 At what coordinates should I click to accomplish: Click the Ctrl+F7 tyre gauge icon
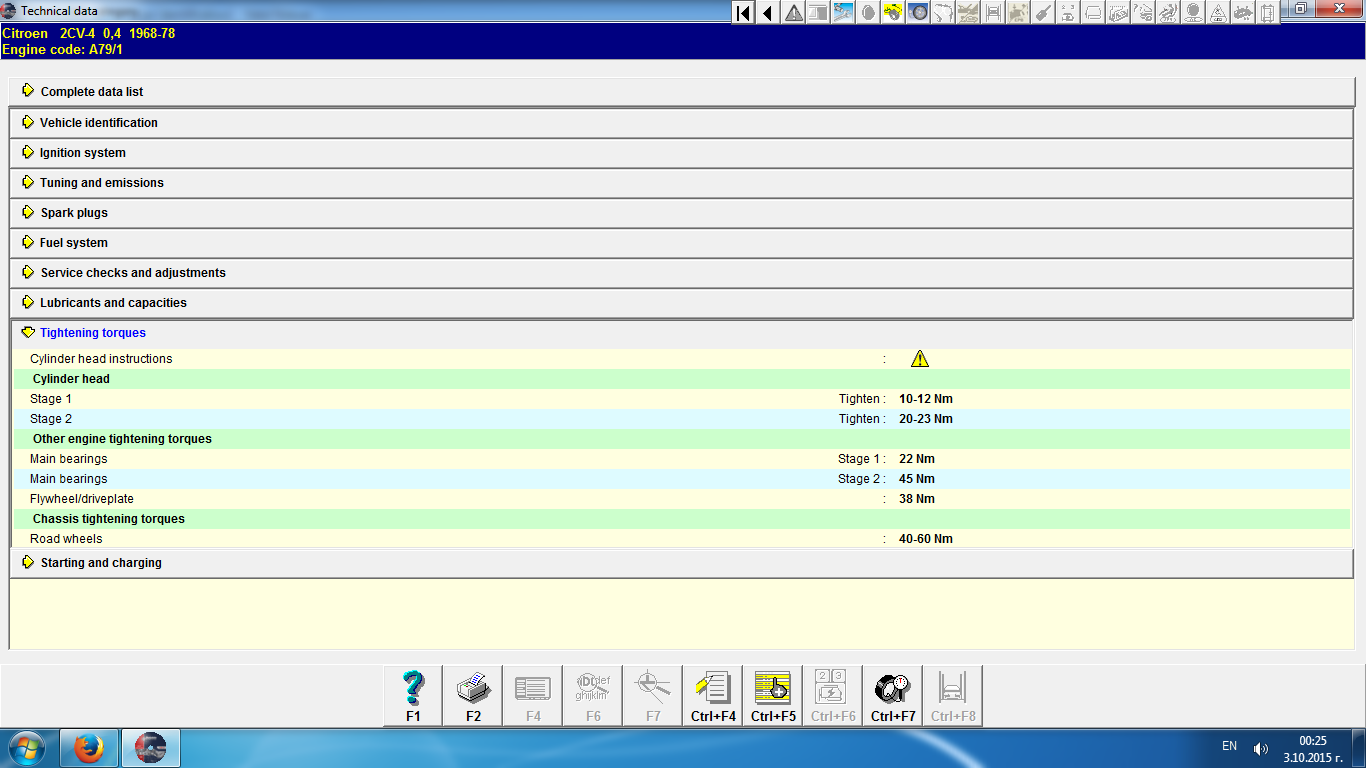point(893,695)
